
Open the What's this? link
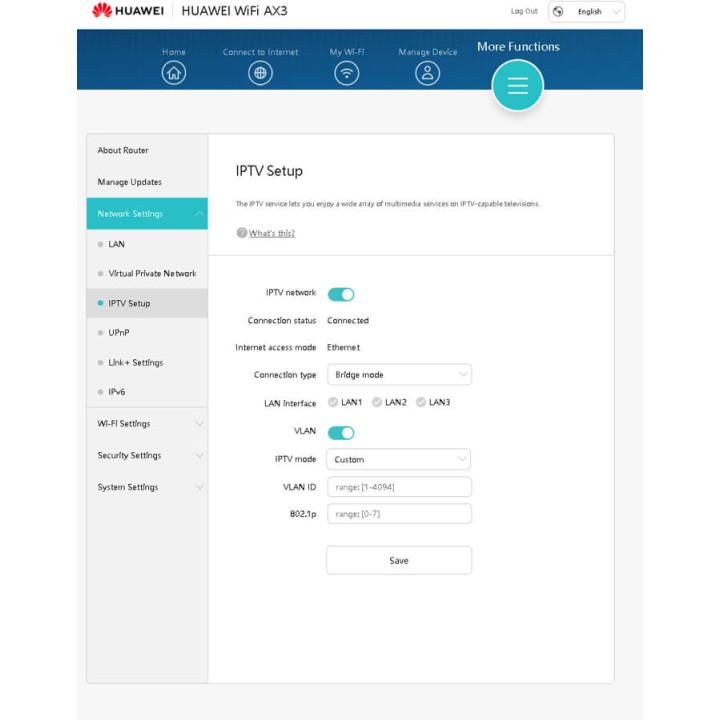272,233
